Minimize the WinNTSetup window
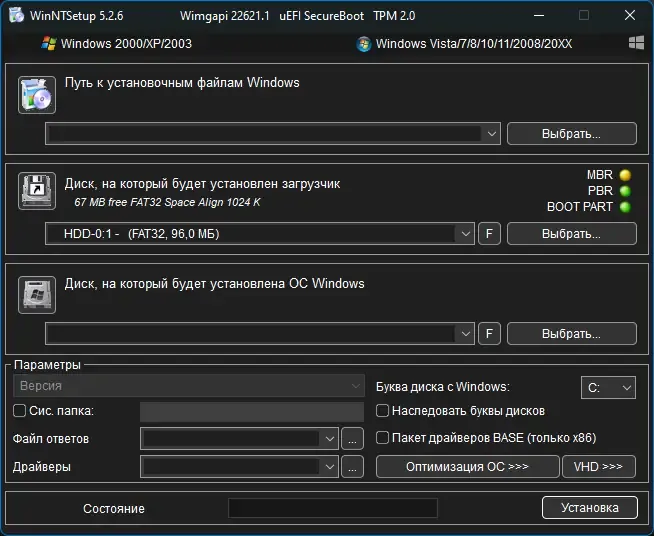Screen dimensions: 654x536 539,15
